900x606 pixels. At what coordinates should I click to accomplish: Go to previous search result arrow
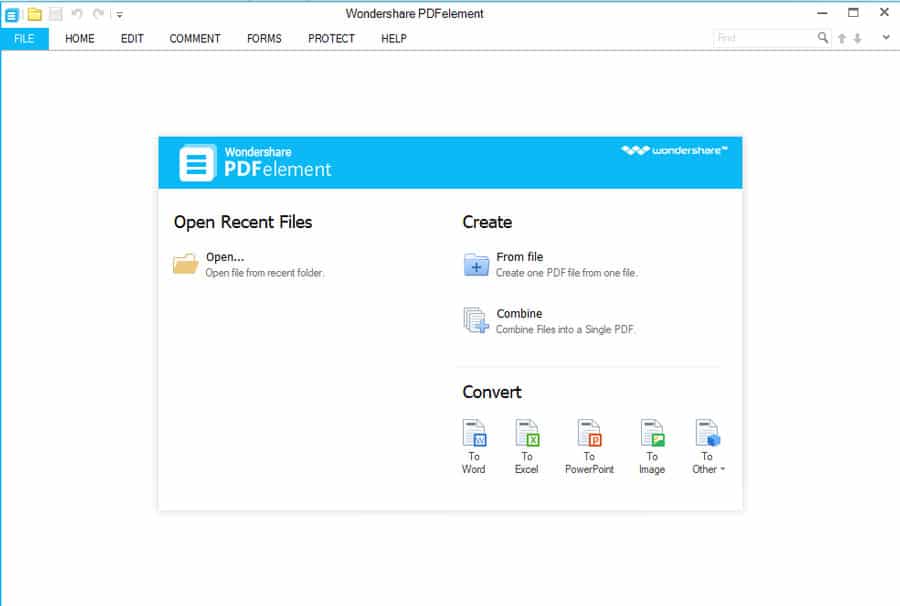[x=842, y=38]
